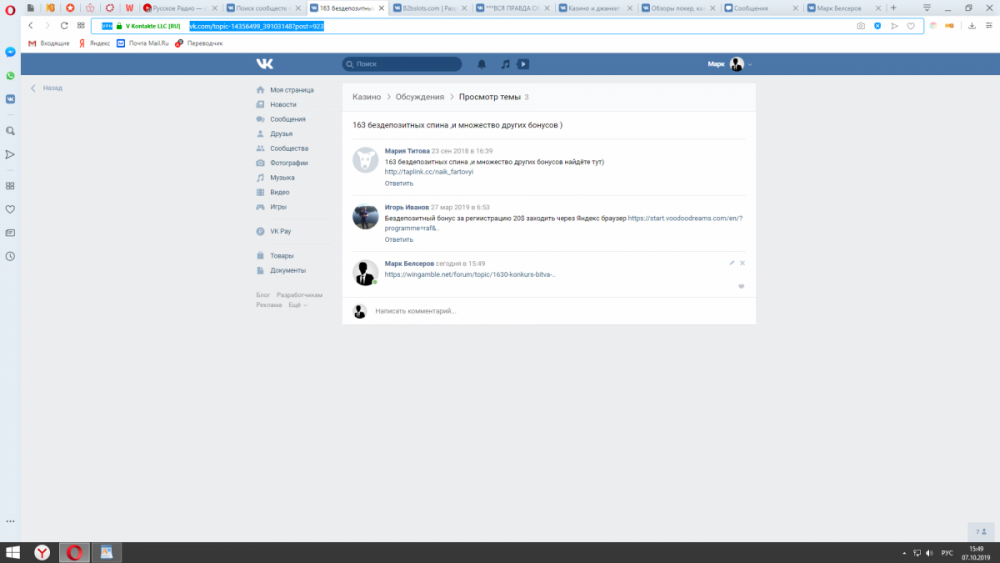Open history clock in Opera sidebar

pyautogui.click(x=10, y=256)
